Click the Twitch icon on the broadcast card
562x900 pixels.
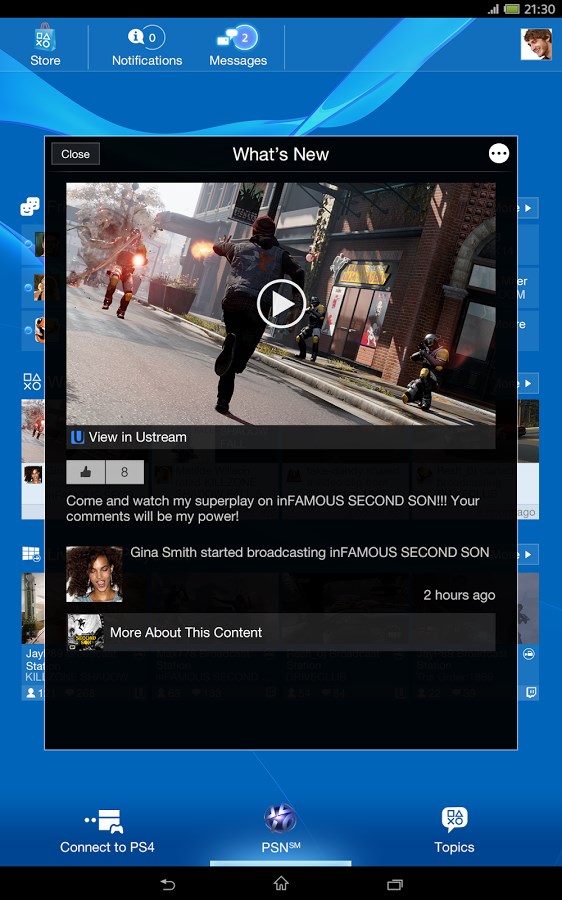point(532,692)
